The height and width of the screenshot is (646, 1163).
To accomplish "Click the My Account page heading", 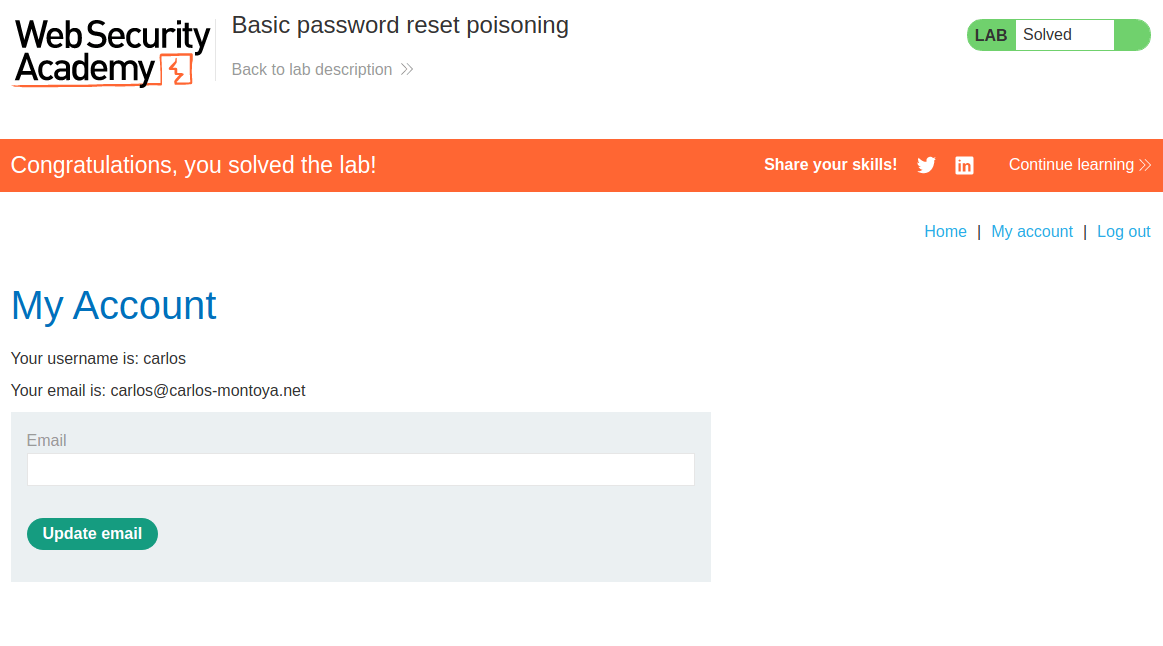I will [x=114, y=306].
